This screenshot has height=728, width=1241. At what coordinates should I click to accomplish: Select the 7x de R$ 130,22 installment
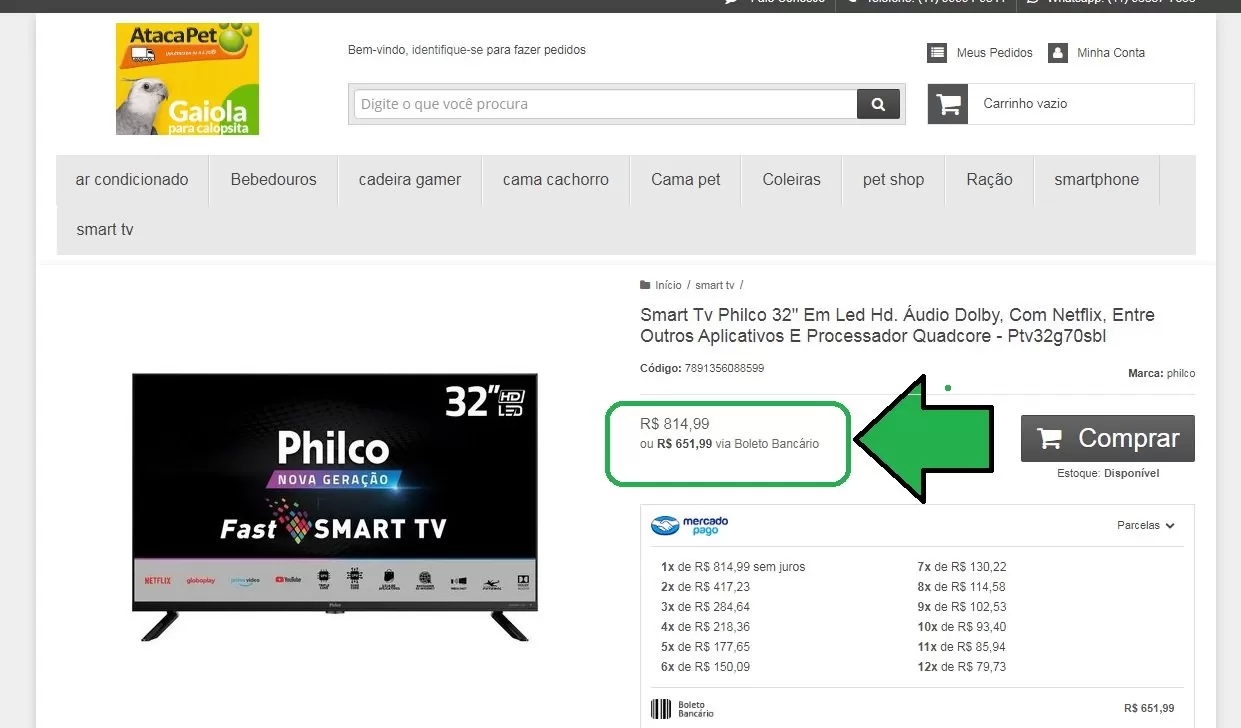pos(962,567)
